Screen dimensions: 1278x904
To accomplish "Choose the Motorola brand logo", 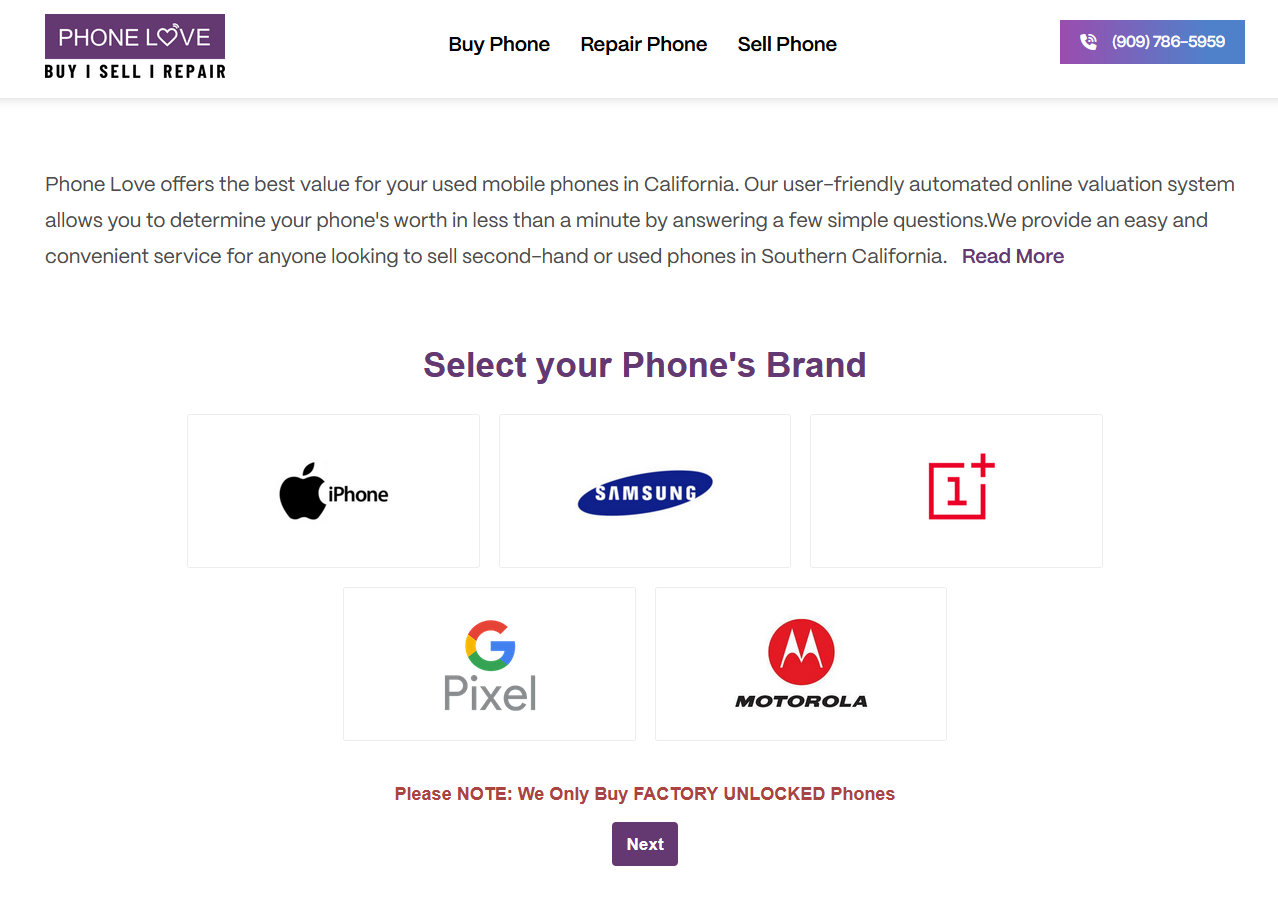I will tap(801, 663).
